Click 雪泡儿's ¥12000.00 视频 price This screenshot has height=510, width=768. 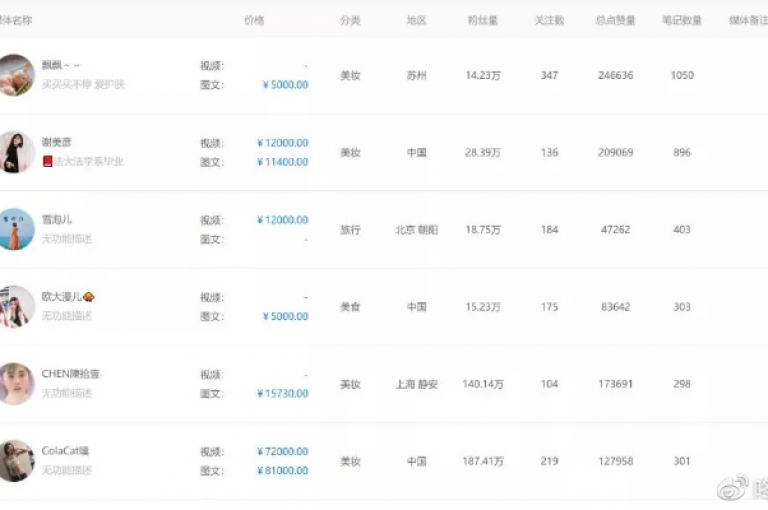(x=283, y=220)
